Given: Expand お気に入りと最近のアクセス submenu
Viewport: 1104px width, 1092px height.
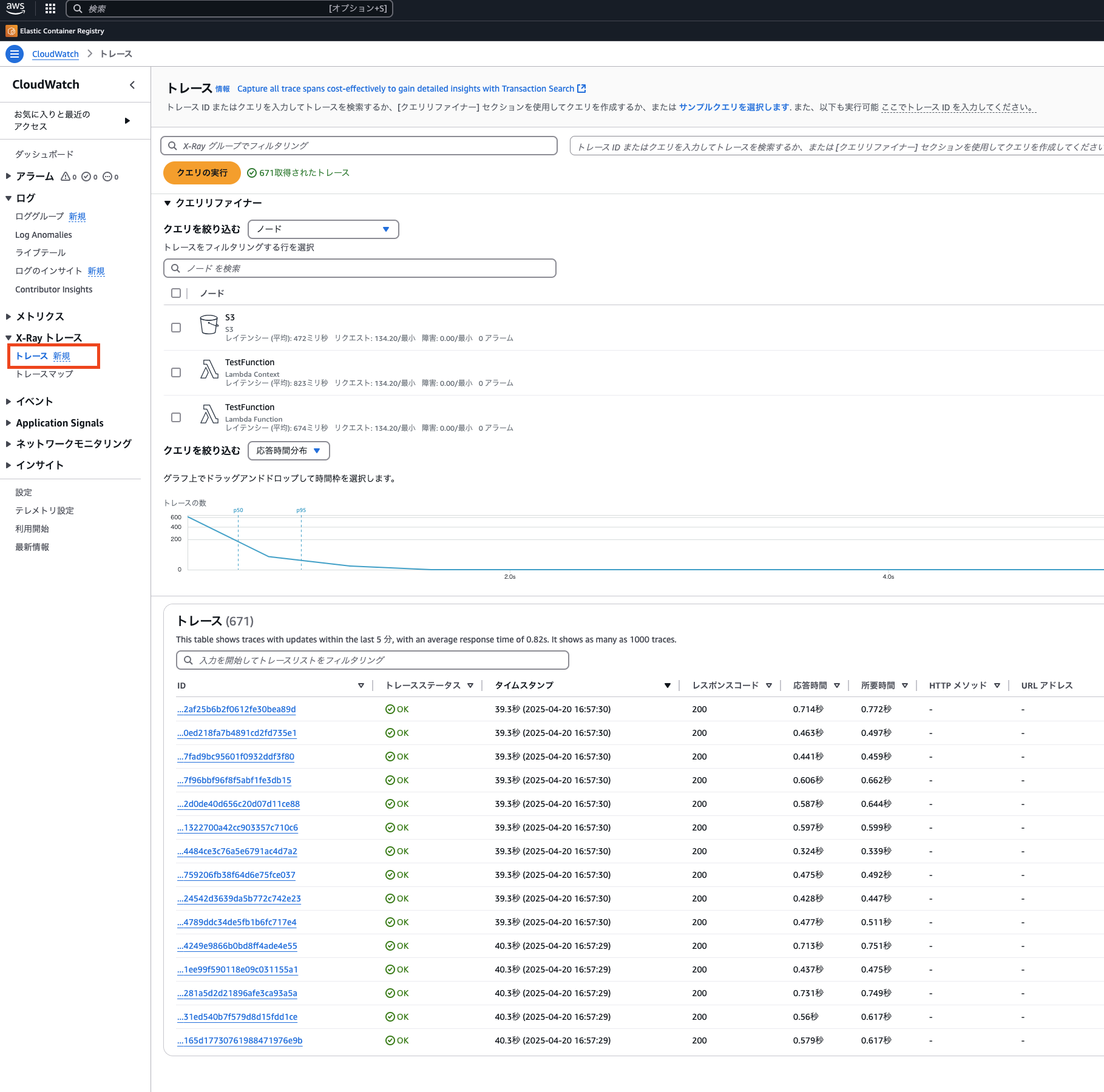Looking at the screenshot, I should click(x=127, y=121).
